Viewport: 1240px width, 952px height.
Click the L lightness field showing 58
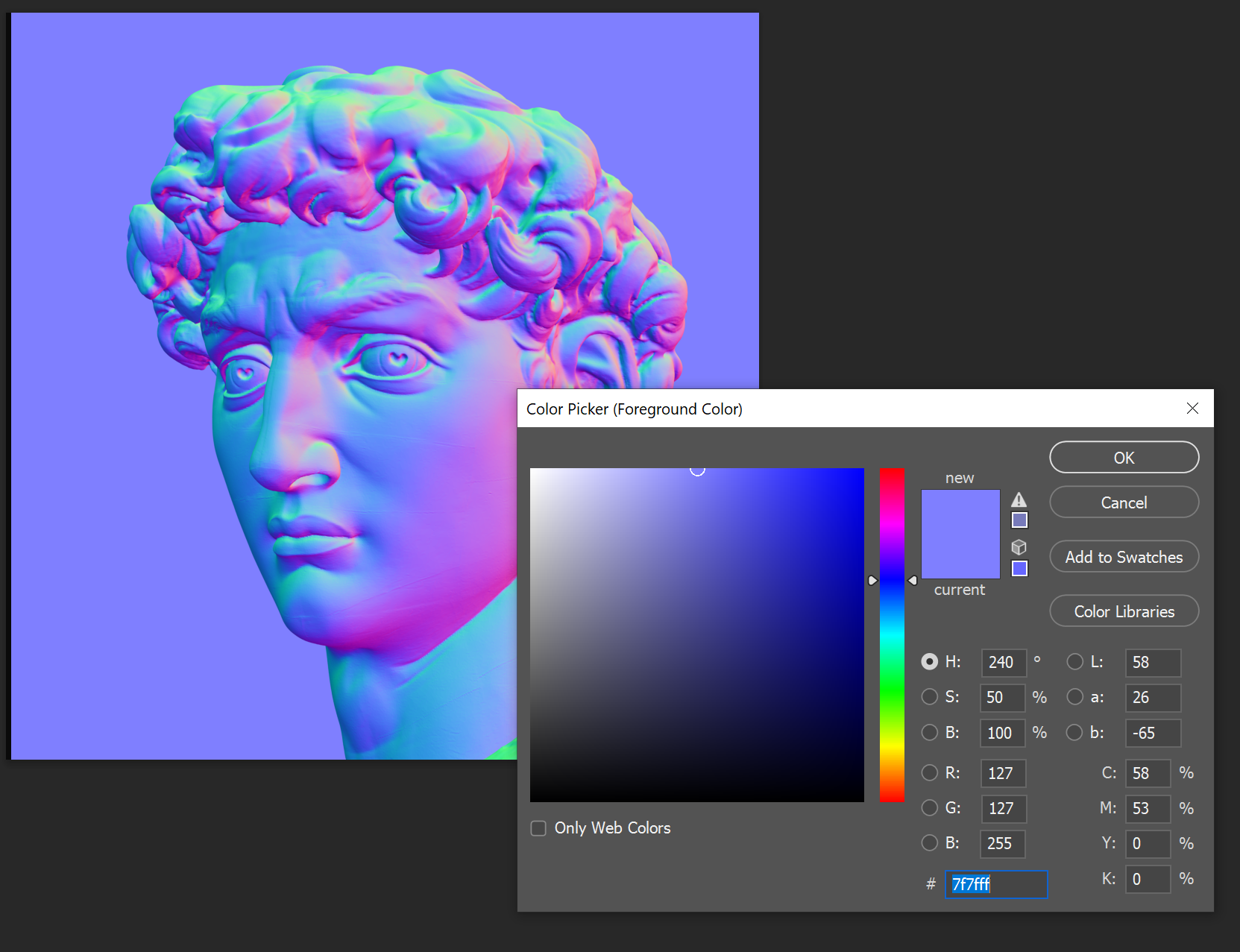(x=1154, y=662)
